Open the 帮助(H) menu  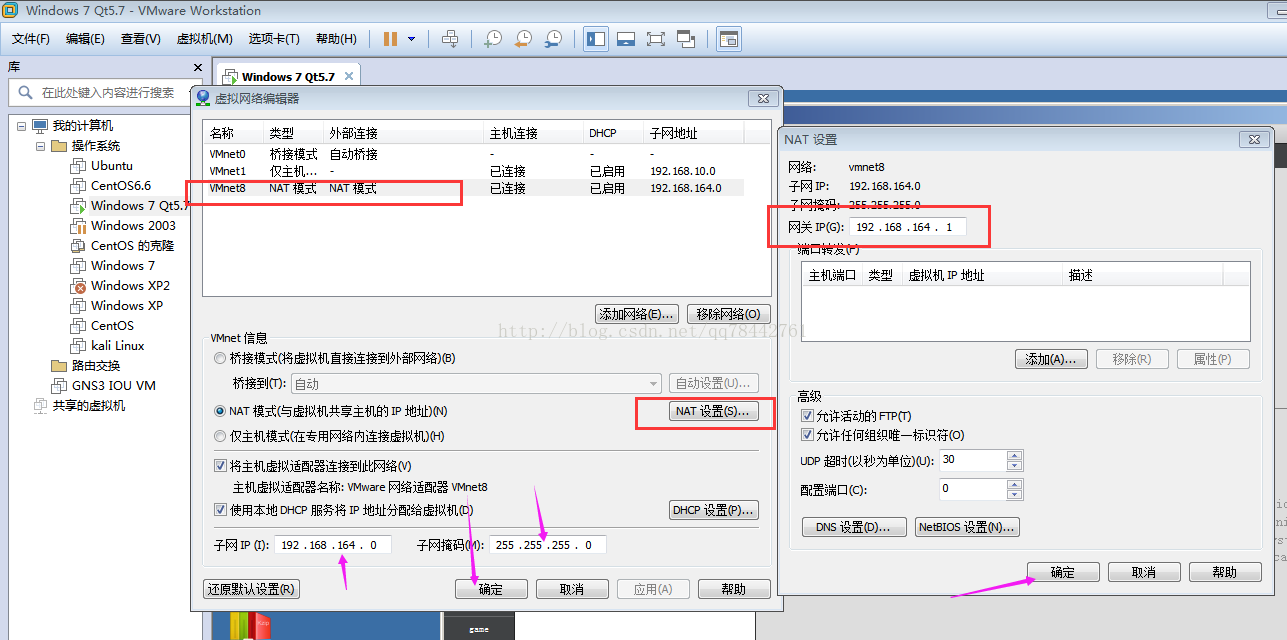click(336, 39)
